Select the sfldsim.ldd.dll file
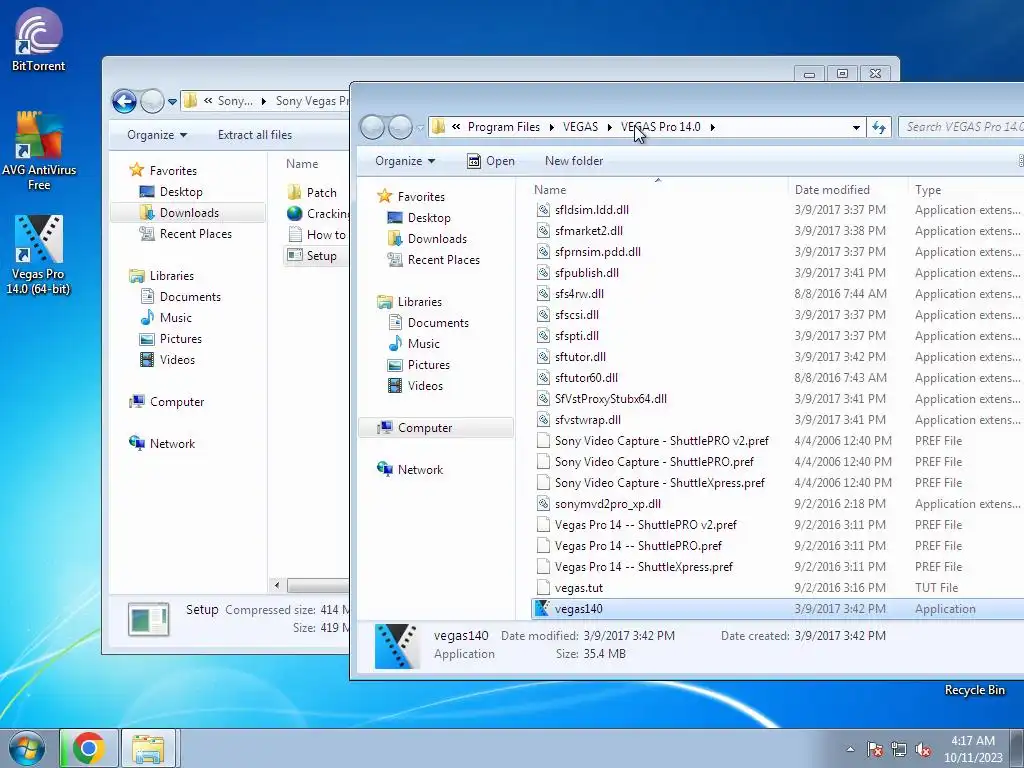 click(591, 210)
